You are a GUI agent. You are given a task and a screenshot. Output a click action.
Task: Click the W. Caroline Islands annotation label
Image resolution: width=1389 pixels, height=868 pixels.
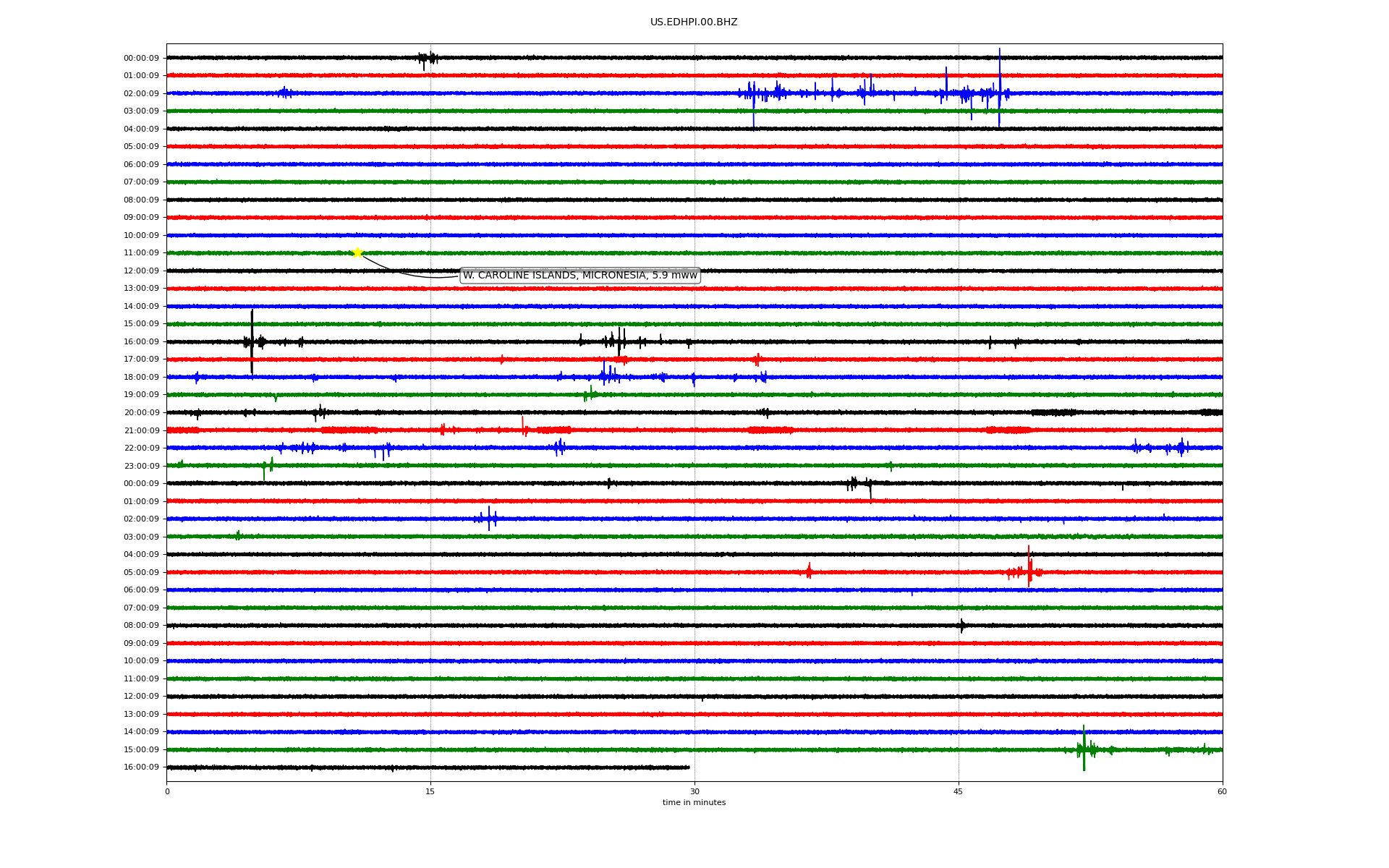point(579,276)
